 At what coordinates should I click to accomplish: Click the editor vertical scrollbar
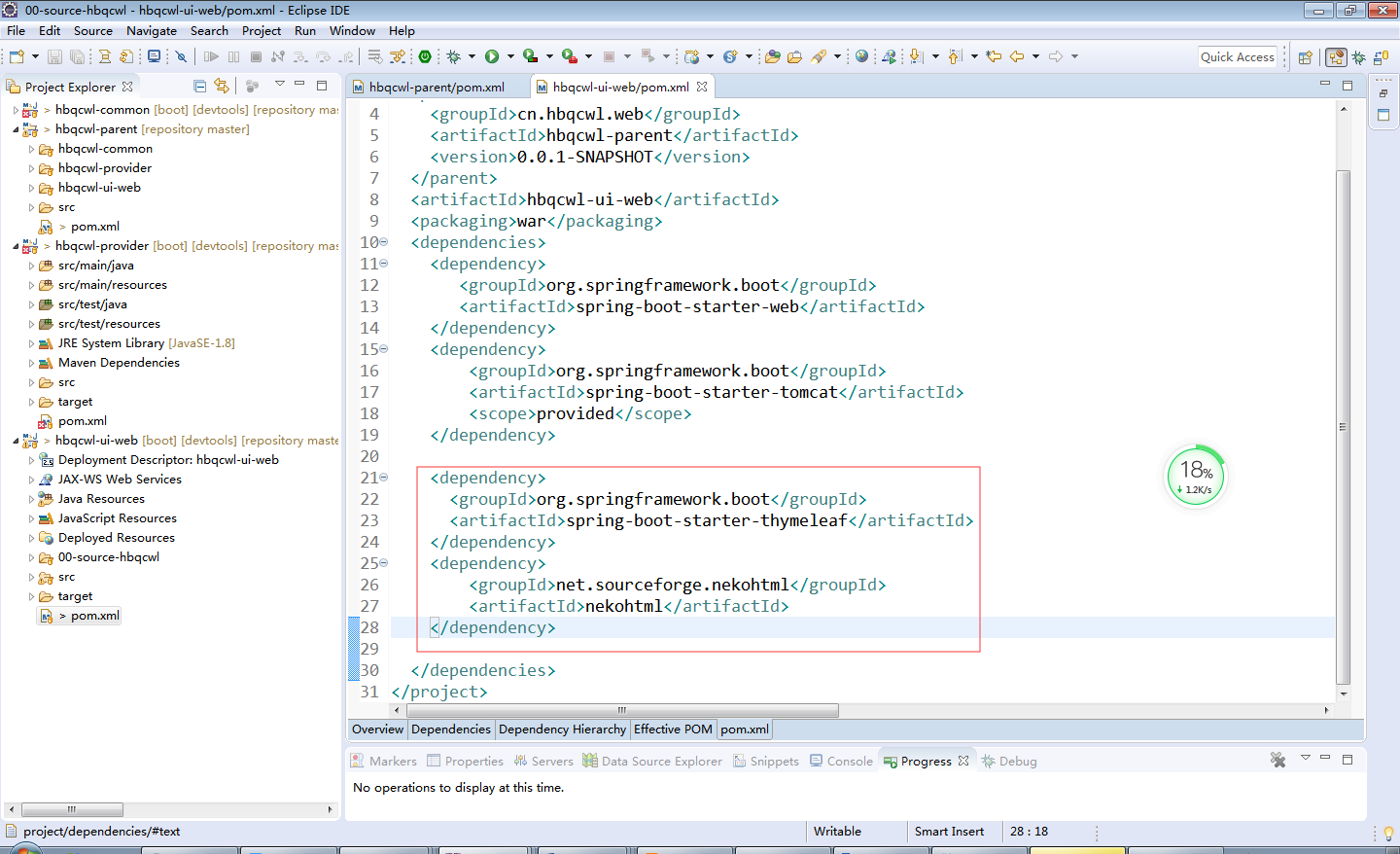[1344, 427]
